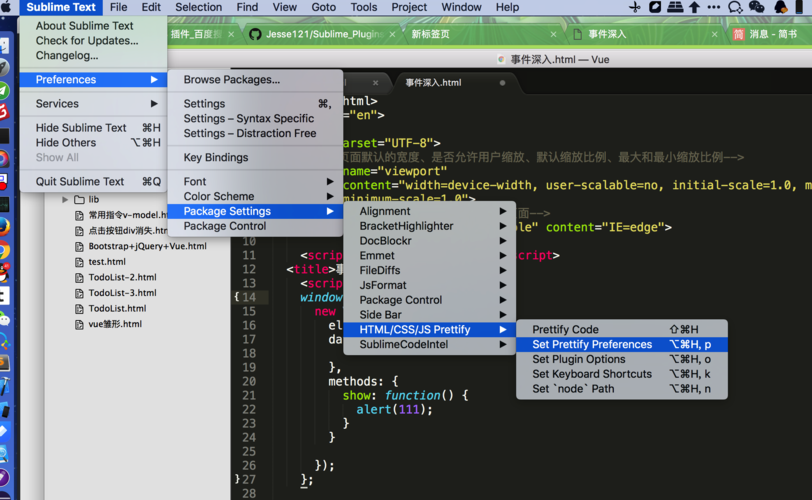Switch to the 消息 - 简书 browser tab
Viewport: 812px width, 500px height.
[x=772, y=34]
